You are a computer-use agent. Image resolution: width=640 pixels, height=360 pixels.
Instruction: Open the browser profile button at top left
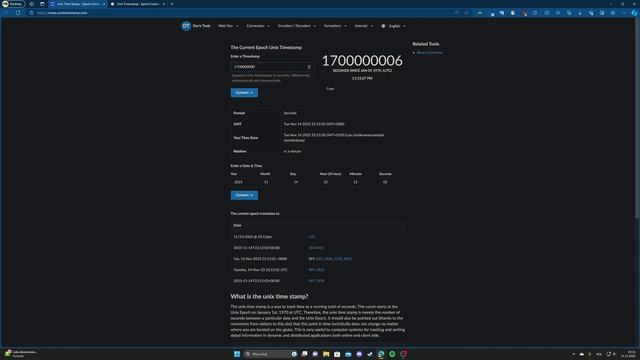[x=13, y=4]
